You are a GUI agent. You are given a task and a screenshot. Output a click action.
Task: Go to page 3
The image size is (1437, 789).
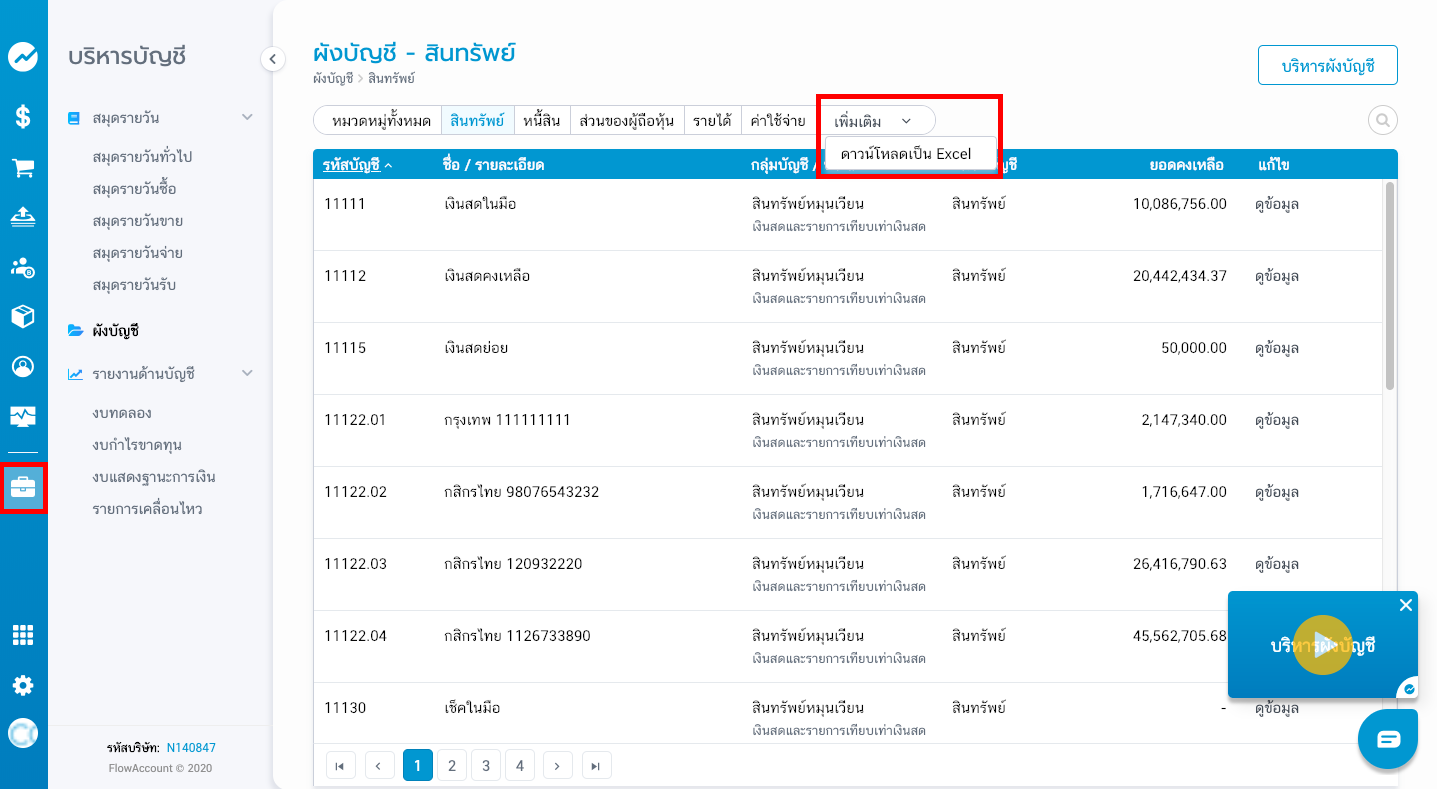point(486,766)
